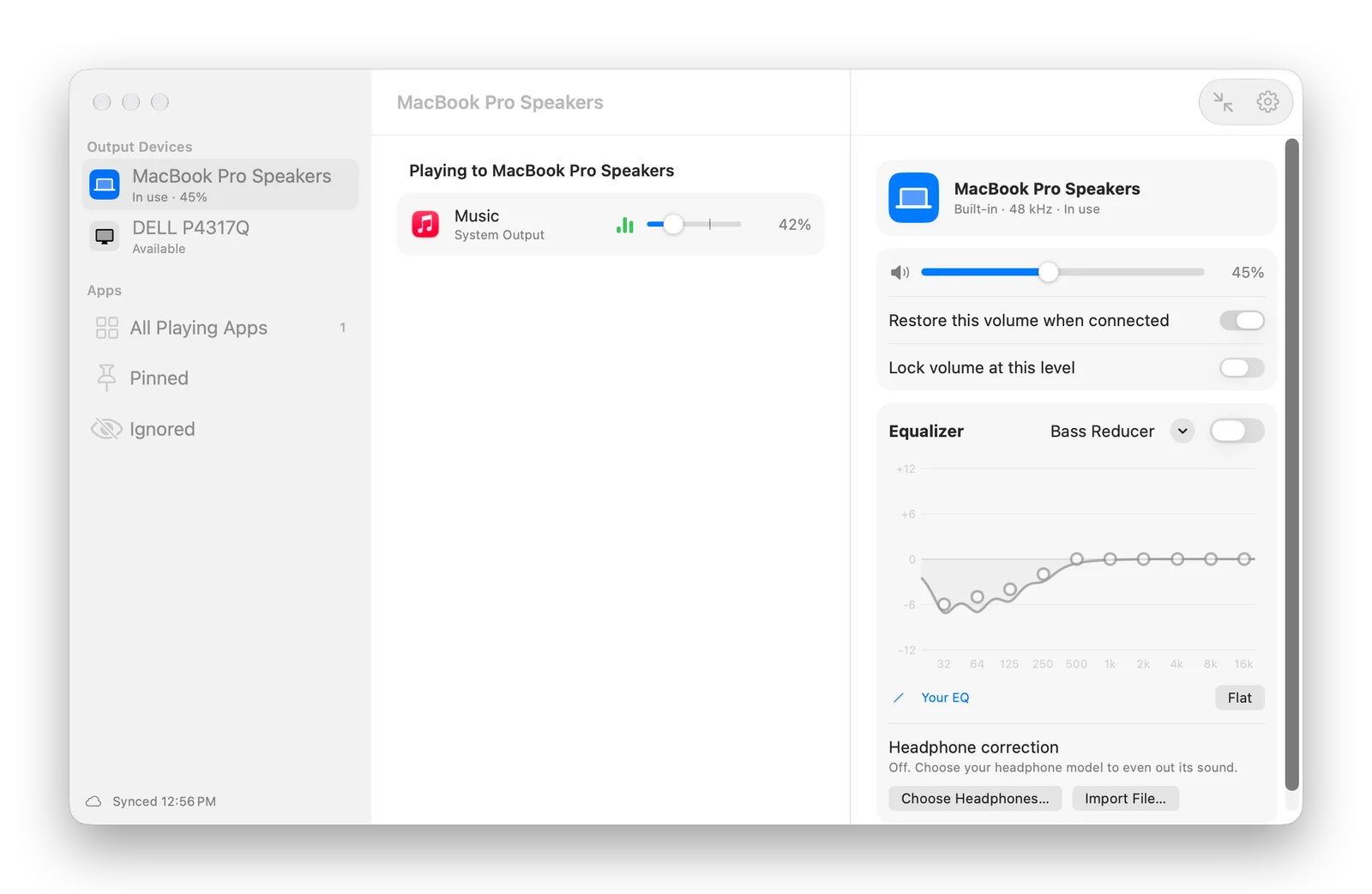Click the Synced 12:56 PM status text
Image resolution: width=1372 pixels, height=894 pixels.
click(x=164, y=801)
